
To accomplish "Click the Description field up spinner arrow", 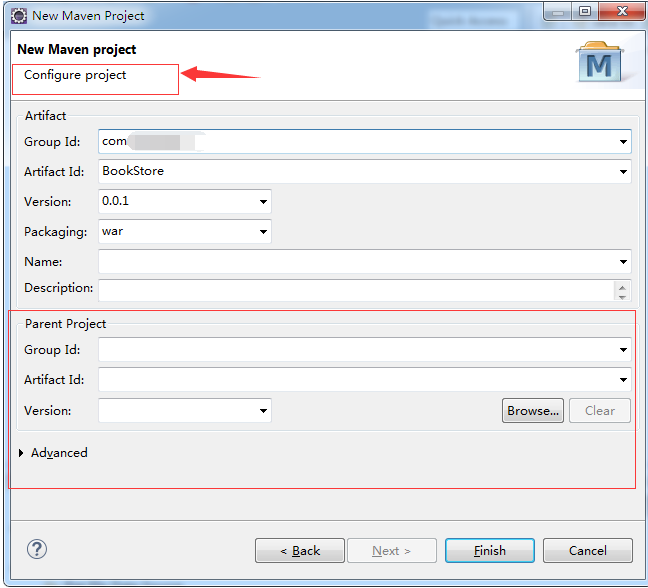I will (x=622, y=287).
